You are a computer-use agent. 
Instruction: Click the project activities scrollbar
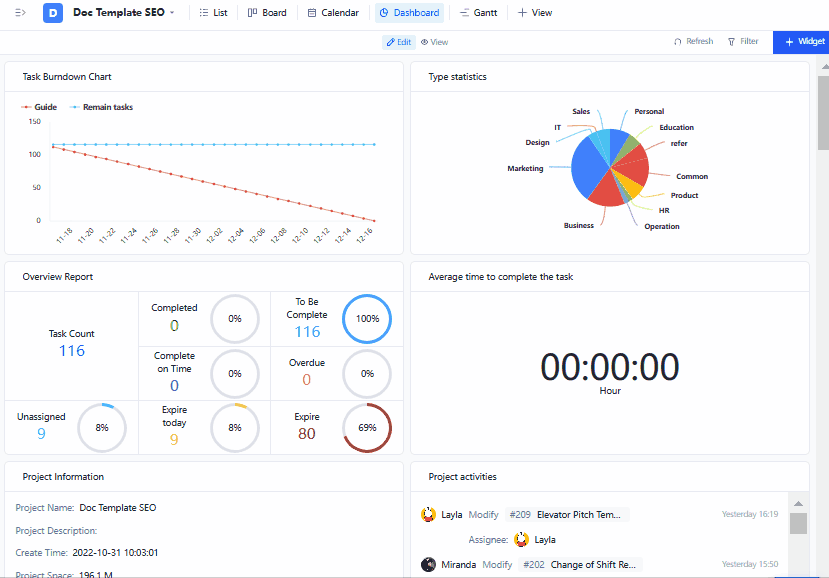tap(797, 524)
